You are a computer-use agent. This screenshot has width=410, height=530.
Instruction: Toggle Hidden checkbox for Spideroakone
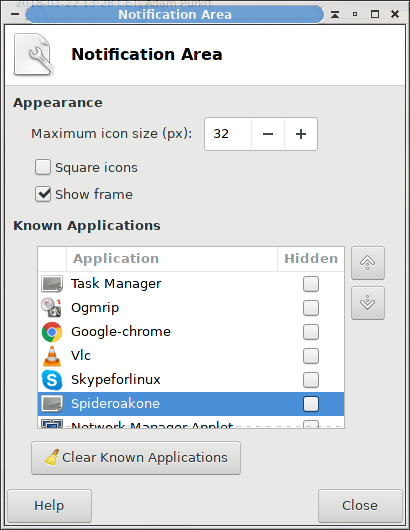click(x=311, y=404)
